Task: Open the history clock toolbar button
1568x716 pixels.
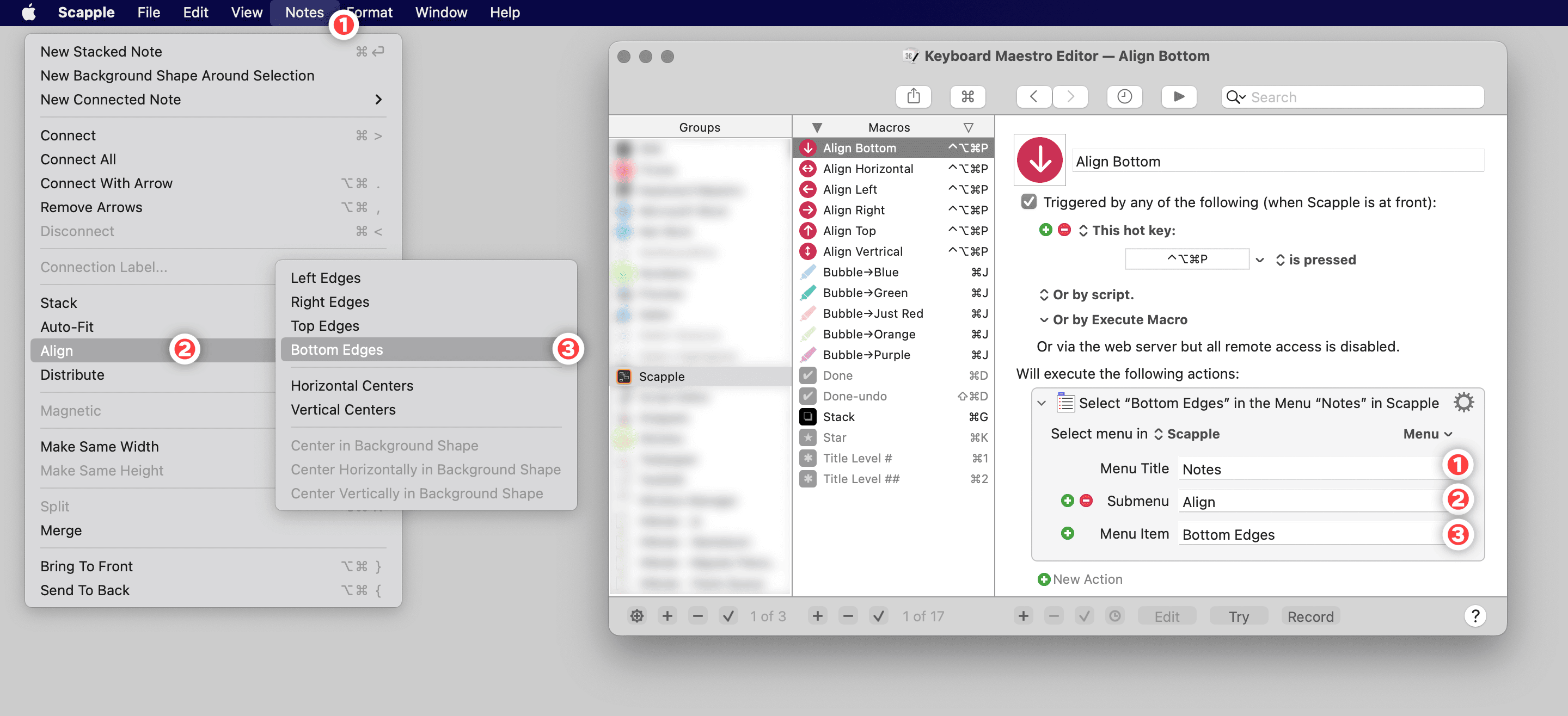Action: pyautogui.click(x=1124, y=97)
